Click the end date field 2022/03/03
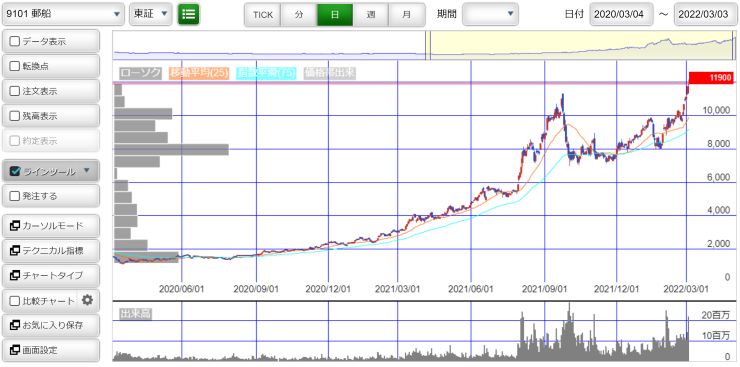The width and height of the screenshot is (740, 367). point(706,15)
